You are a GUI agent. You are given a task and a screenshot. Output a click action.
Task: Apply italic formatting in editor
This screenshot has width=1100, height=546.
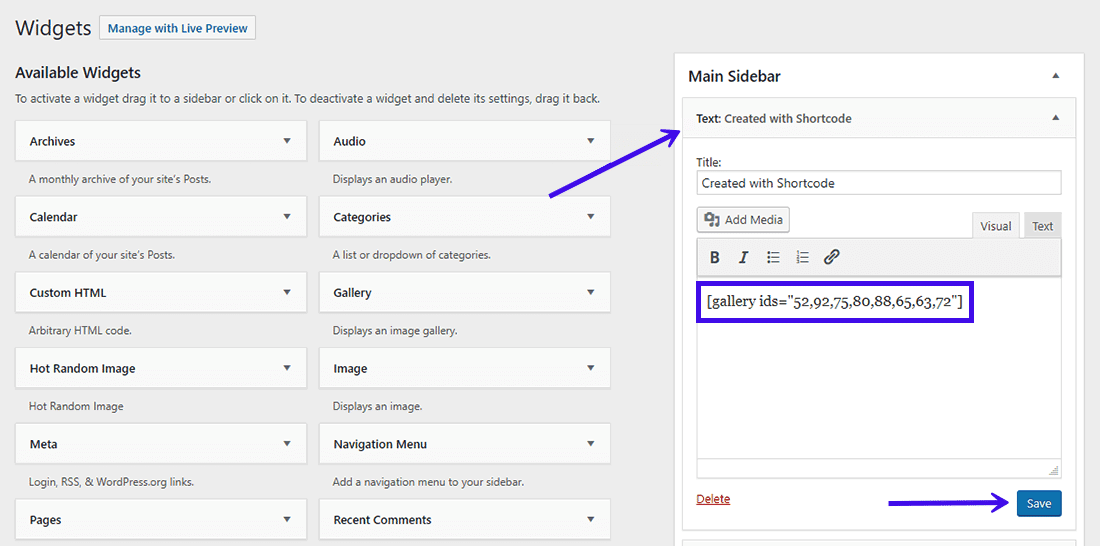(x=743, y=257)
